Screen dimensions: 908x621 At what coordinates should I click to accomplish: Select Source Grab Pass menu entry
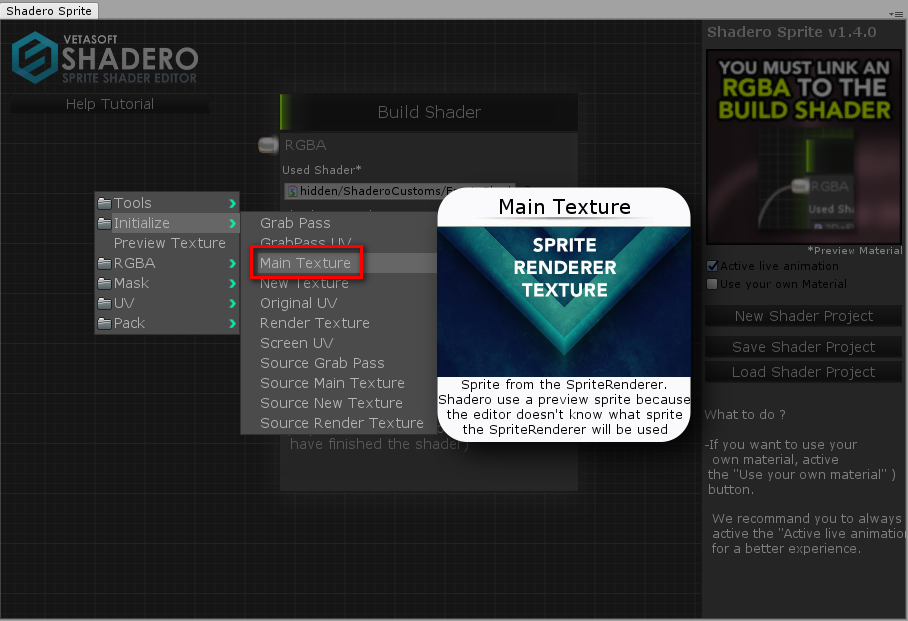339,363
